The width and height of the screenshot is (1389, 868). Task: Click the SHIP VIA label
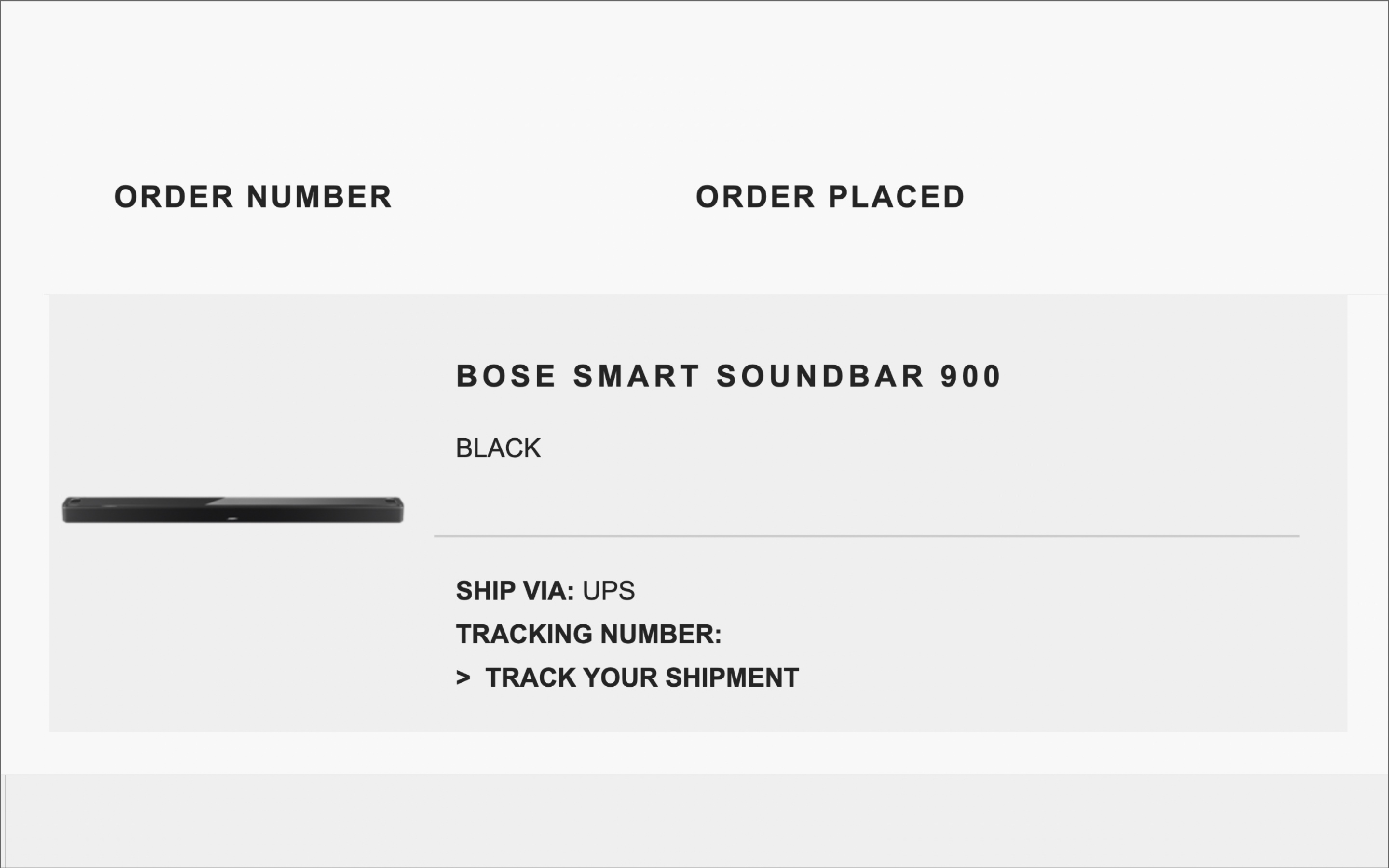pyautogui.click(x=514, y=591)
